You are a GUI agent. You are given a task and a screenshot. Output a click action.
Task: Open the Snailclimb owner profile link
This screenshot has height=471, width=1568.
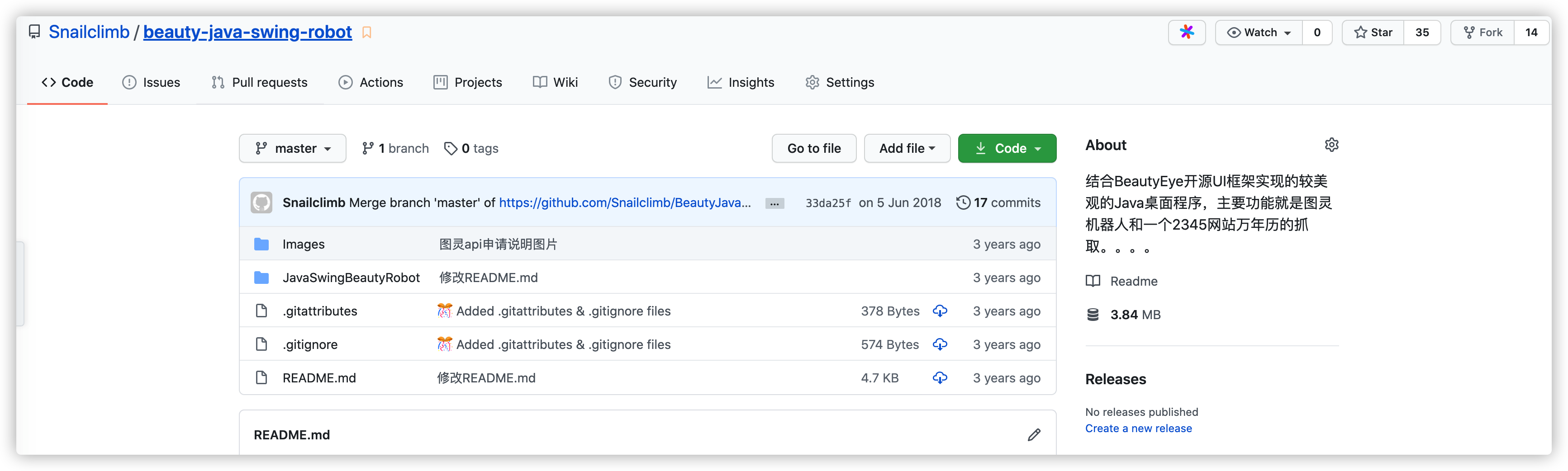click(89, 32)
